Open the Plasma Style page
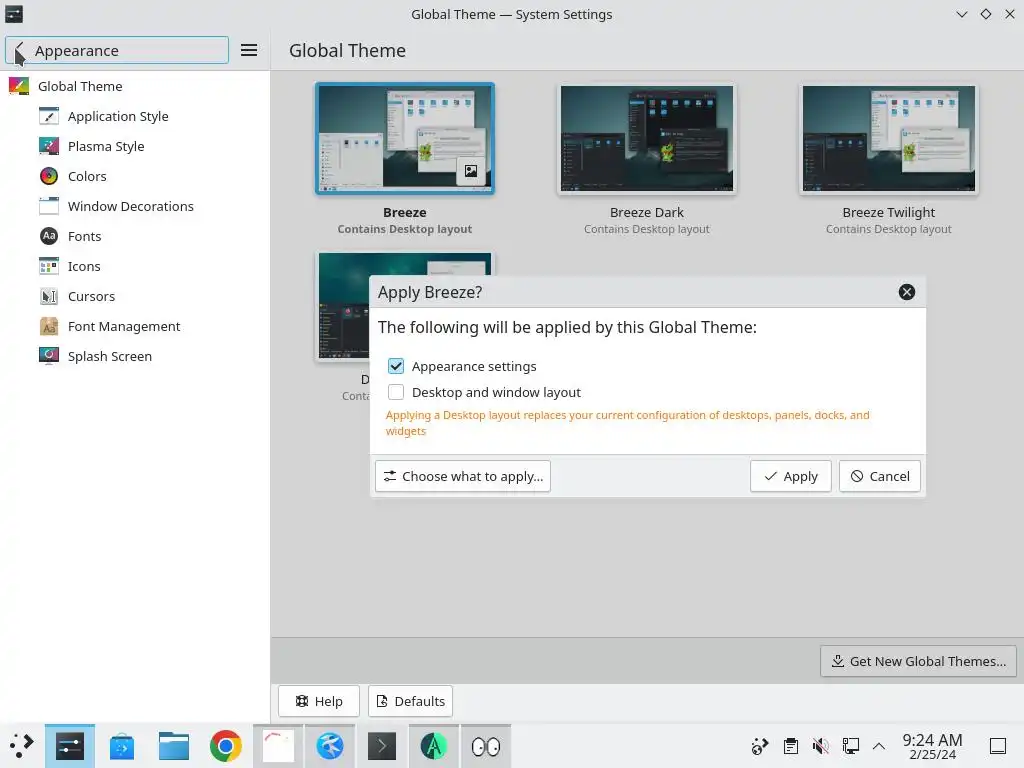1024x768 pixels. point(135,146)
